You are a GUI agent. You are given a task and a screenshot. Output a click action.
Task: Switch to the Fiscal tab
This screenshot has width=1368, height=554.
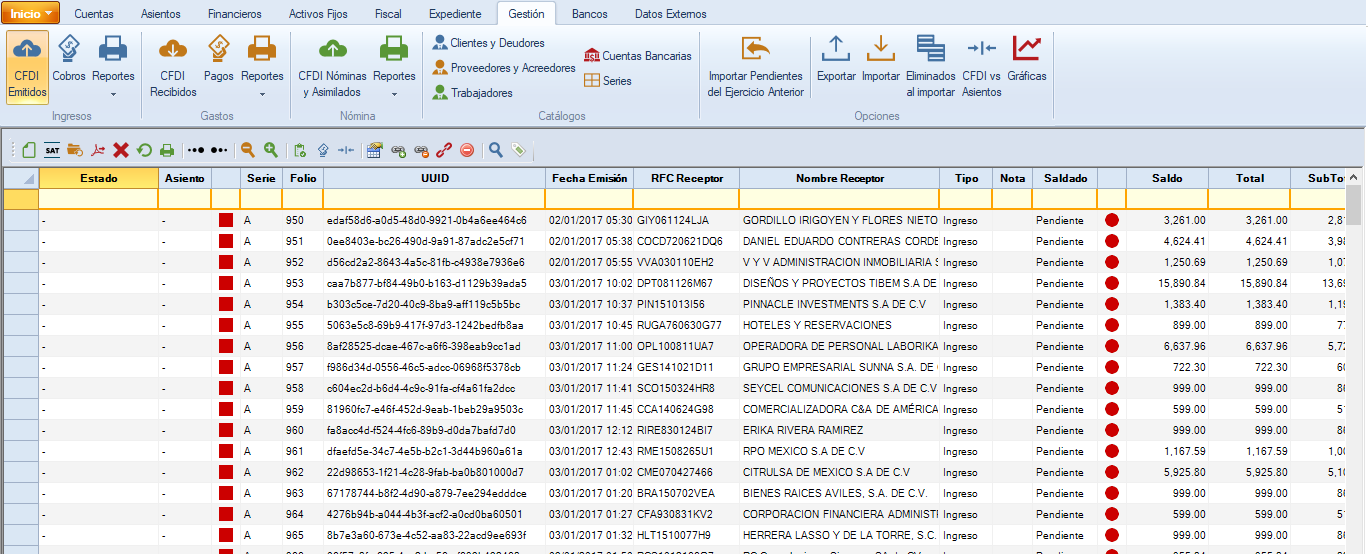point(388,14)
